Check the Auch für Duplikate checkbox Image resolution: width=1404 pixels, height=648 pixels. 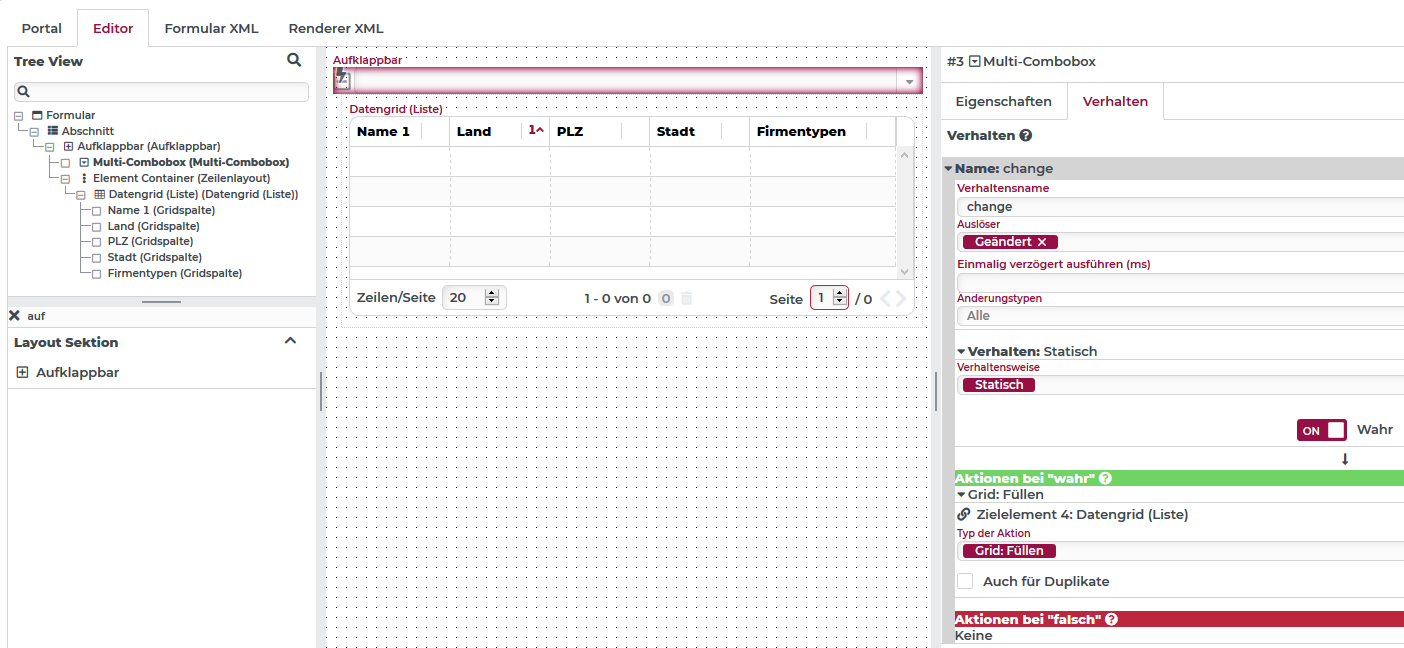coord(965,581)
